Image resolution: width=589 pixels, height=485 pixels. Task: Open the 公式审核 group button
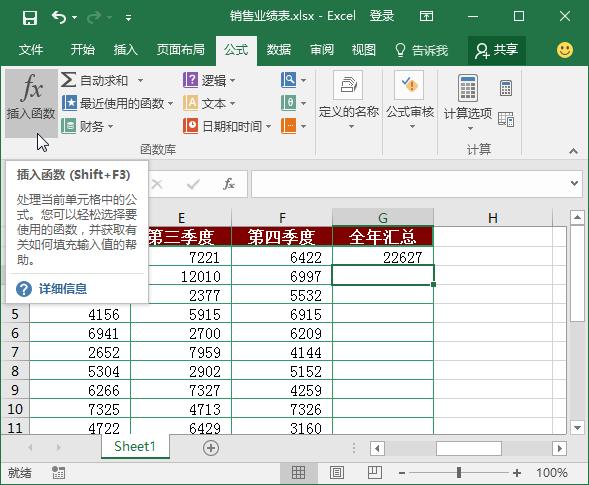(x=410, y=100)
